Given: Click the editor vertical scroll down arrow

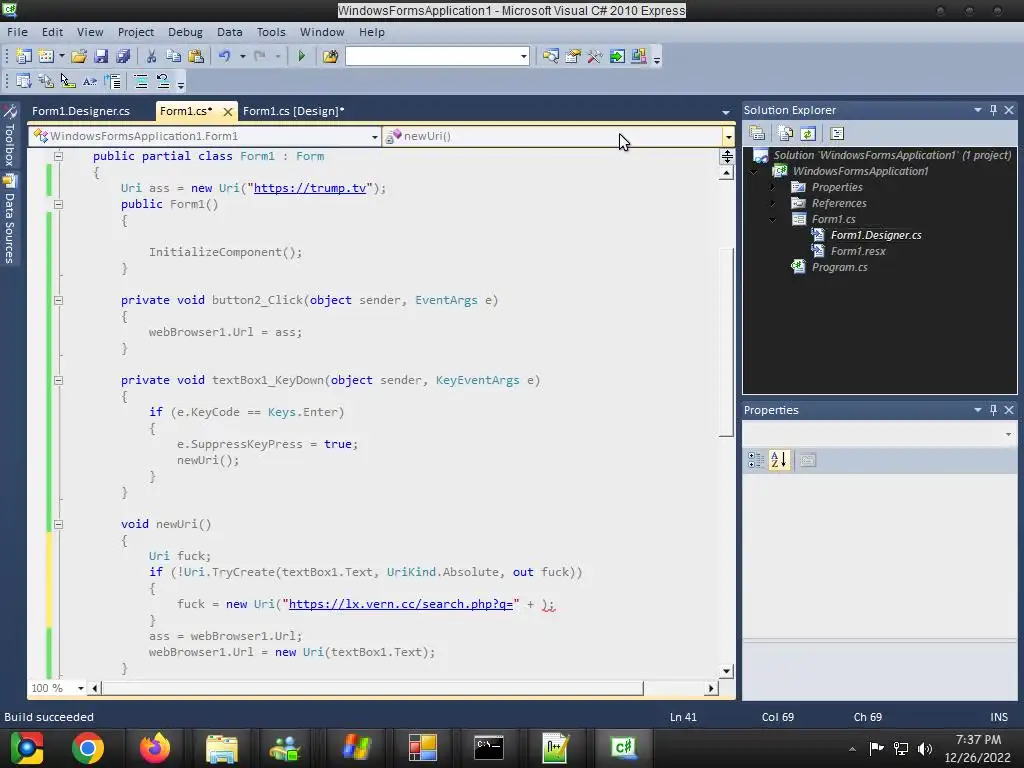Looking at the screenshot, I should click(x=726, y=671).
